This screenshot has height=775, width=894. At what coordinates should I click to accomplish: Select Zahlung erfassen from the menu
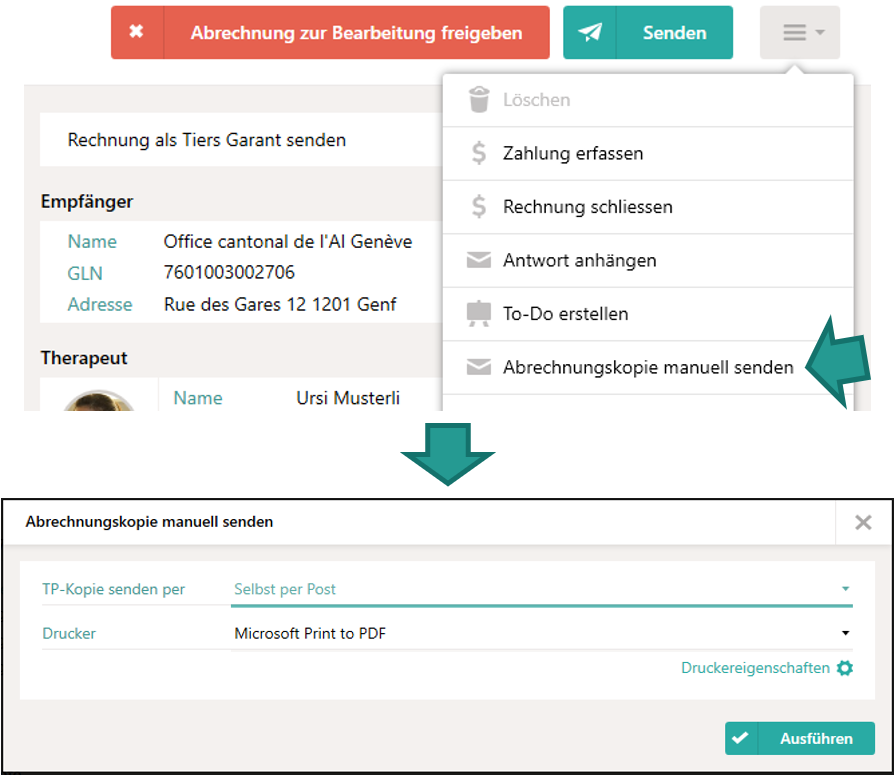[x=573, y=154]
